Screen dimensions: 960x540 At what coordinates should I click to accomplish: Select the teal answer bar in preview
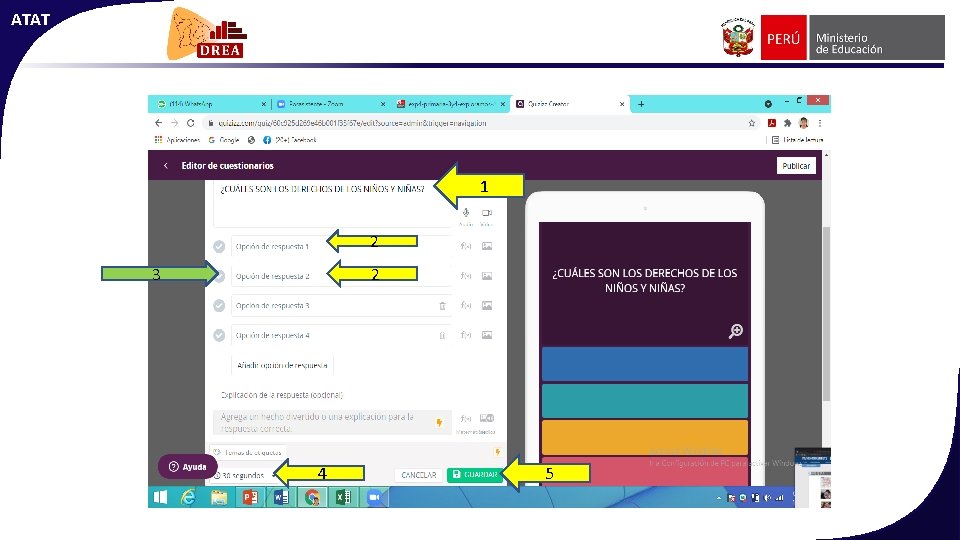645,400
